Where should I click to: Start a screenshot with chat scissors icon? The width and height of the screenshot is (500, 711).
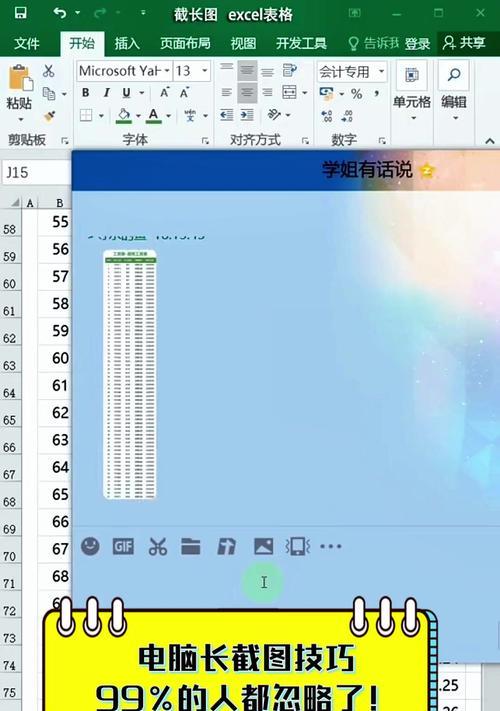pyautogui.click(x=157, y=546)
